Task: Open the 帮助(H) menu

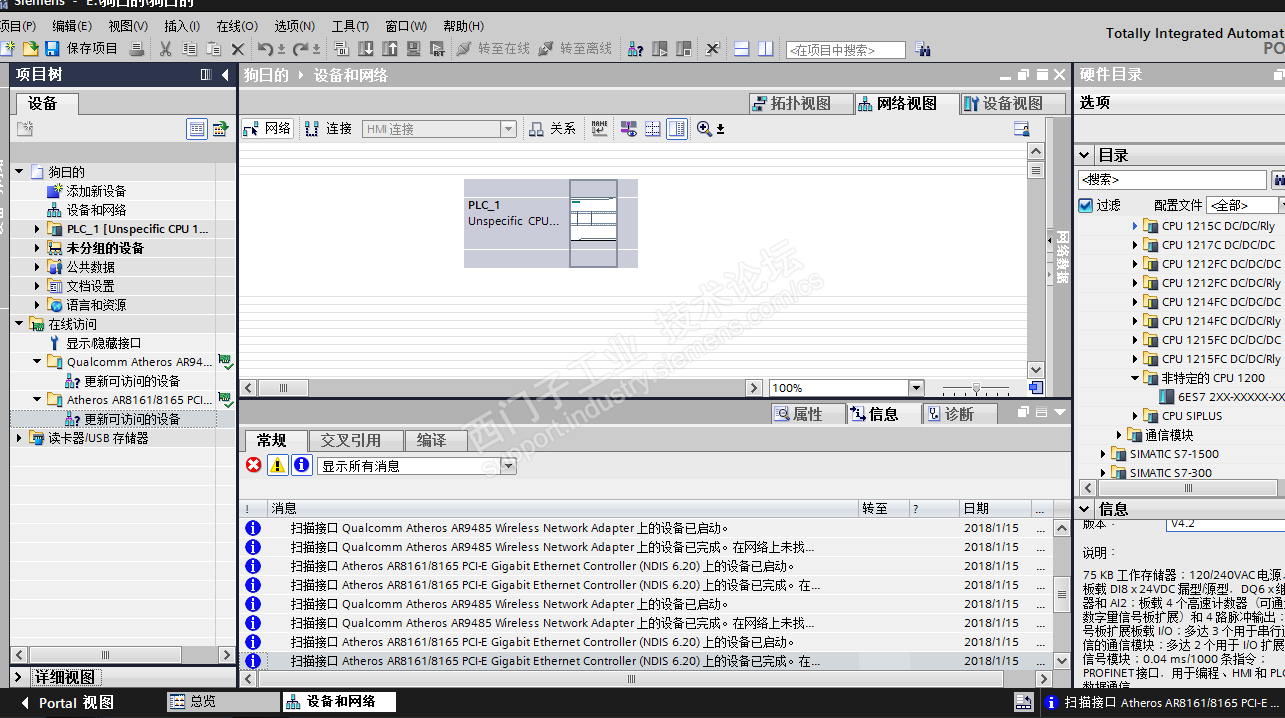Action: point(463,26)
